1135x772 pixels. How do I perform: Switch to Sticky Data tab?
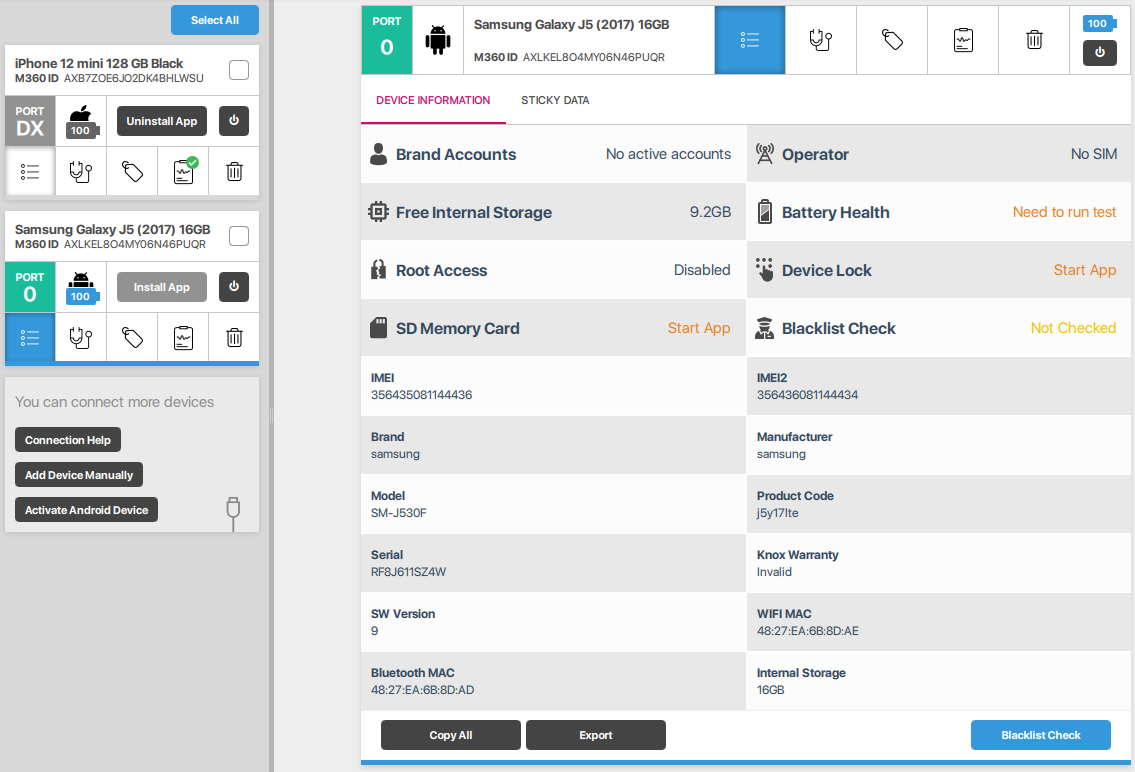(555, 101)
